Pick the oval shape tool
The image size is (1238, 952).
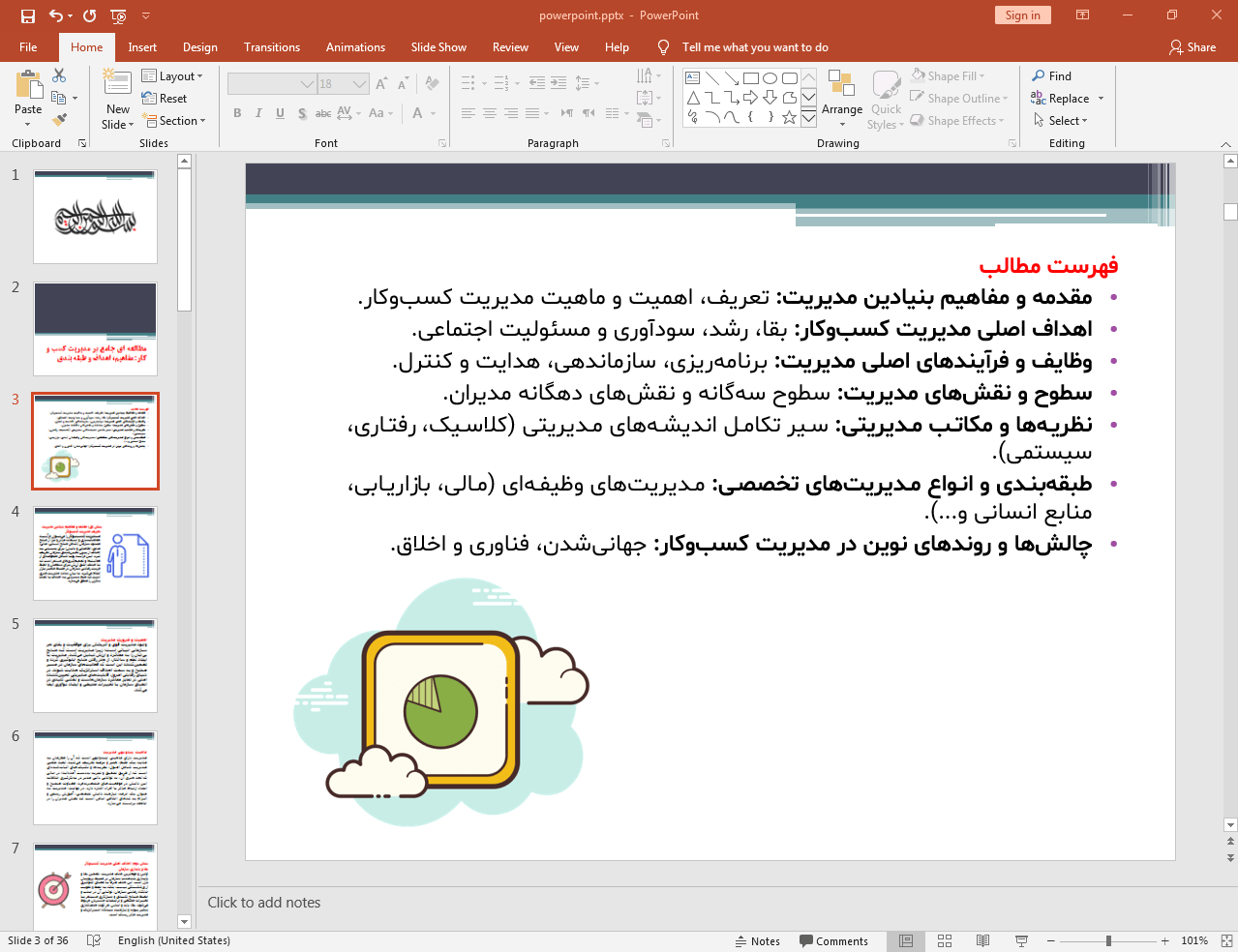pos(770,77)
